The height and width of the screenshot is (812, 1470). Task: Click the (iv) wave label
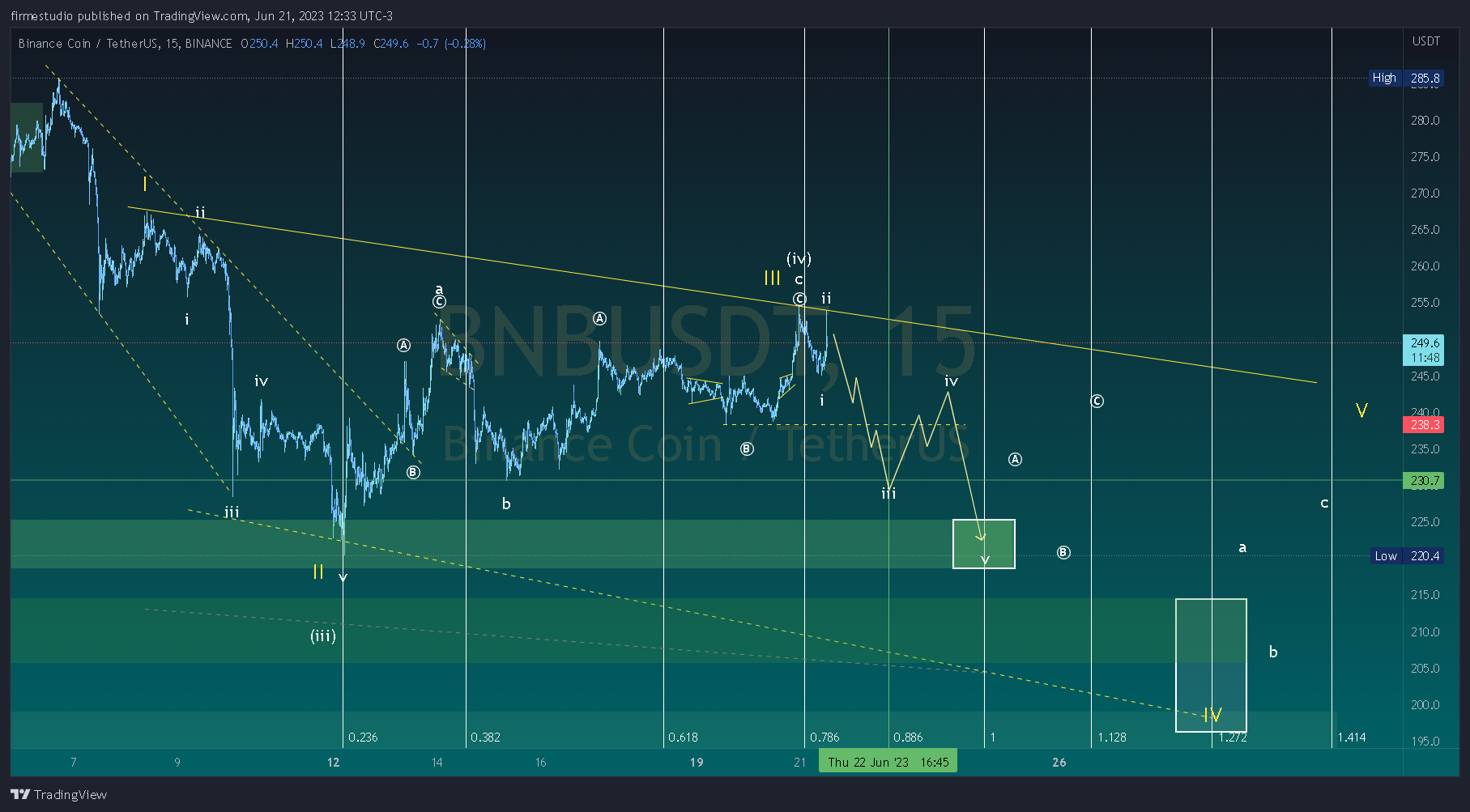click(x=799, y=259)
